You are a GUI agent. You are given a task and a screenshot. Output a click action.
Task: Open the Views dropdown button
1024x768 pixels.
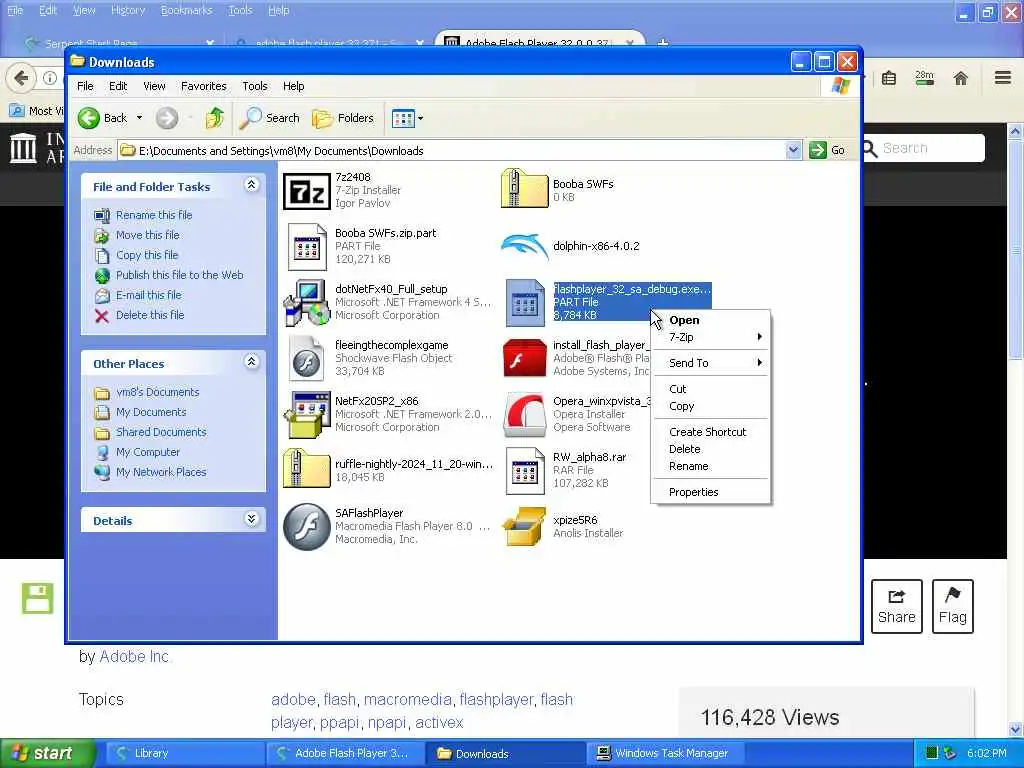408,118
